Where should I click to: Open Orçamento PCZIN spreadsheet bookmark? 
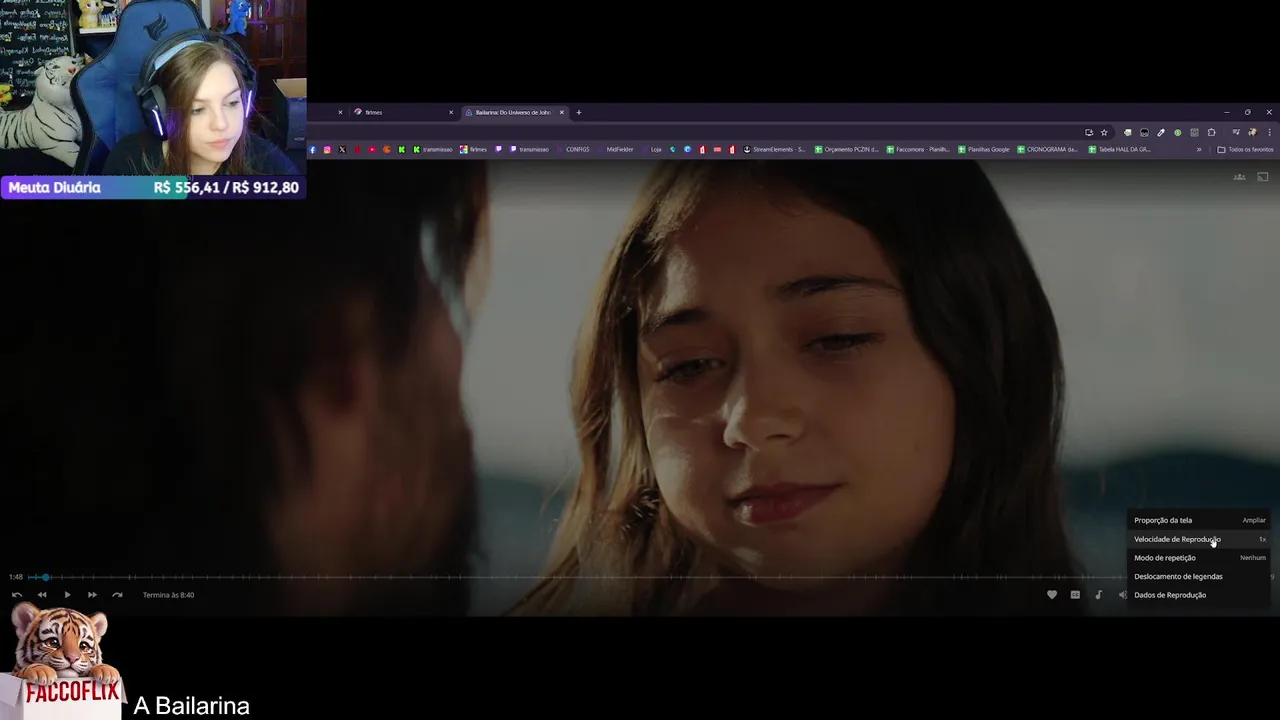(x=846, y=150)
